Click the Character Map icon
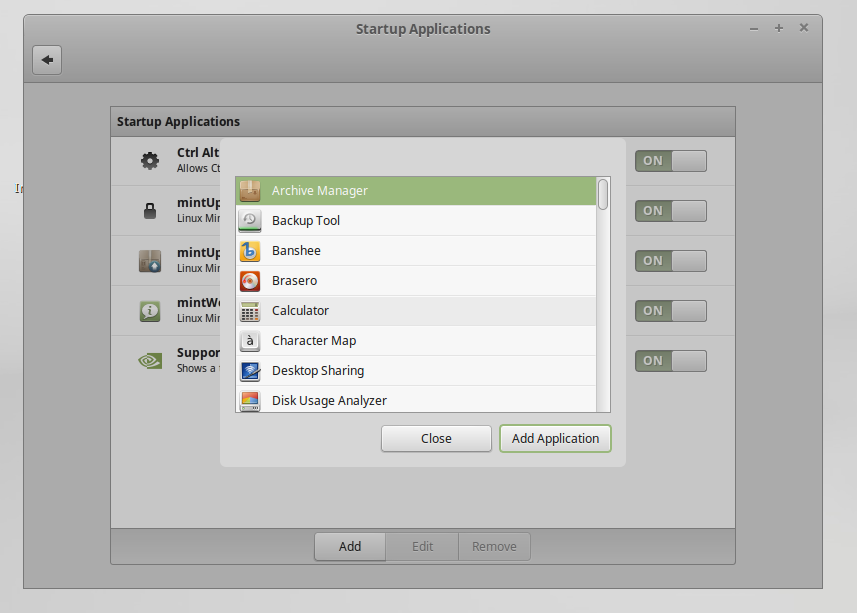The height and width of the screenshot is (613, 857). [x=250, y=341]
